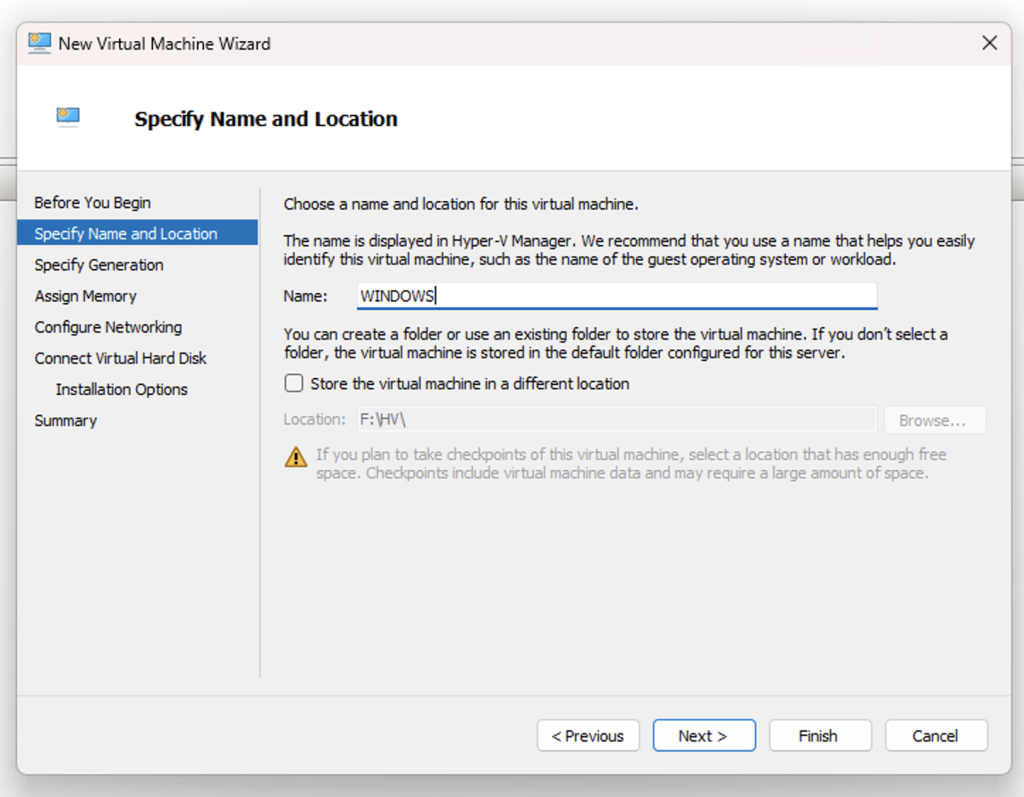Viewport: 1024px width, 797px height.
Task: Click in the Name text field
Action: click(616, 296)
